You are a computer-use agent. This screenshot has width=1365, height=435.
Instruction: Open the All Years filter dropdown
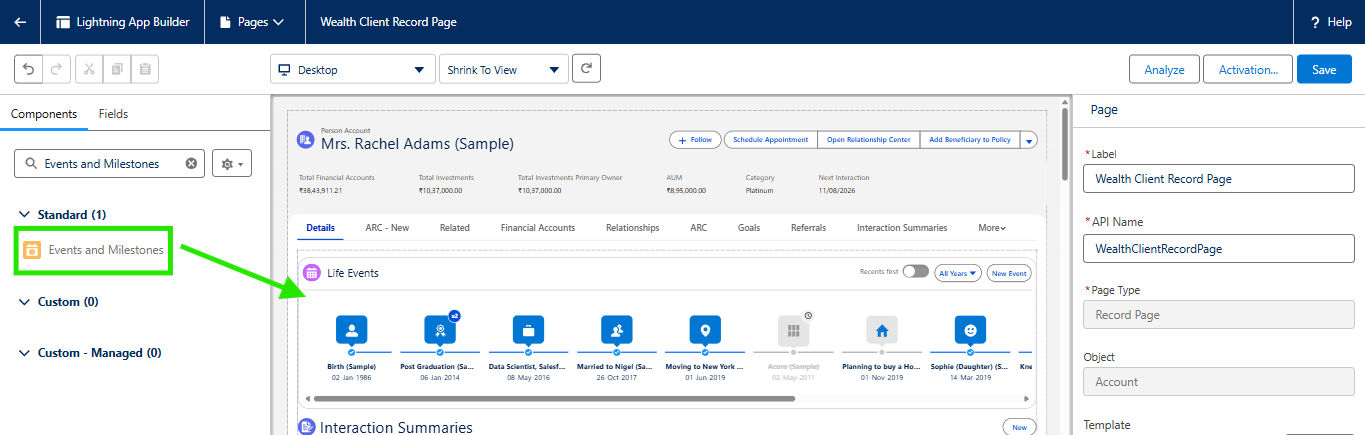957,273
